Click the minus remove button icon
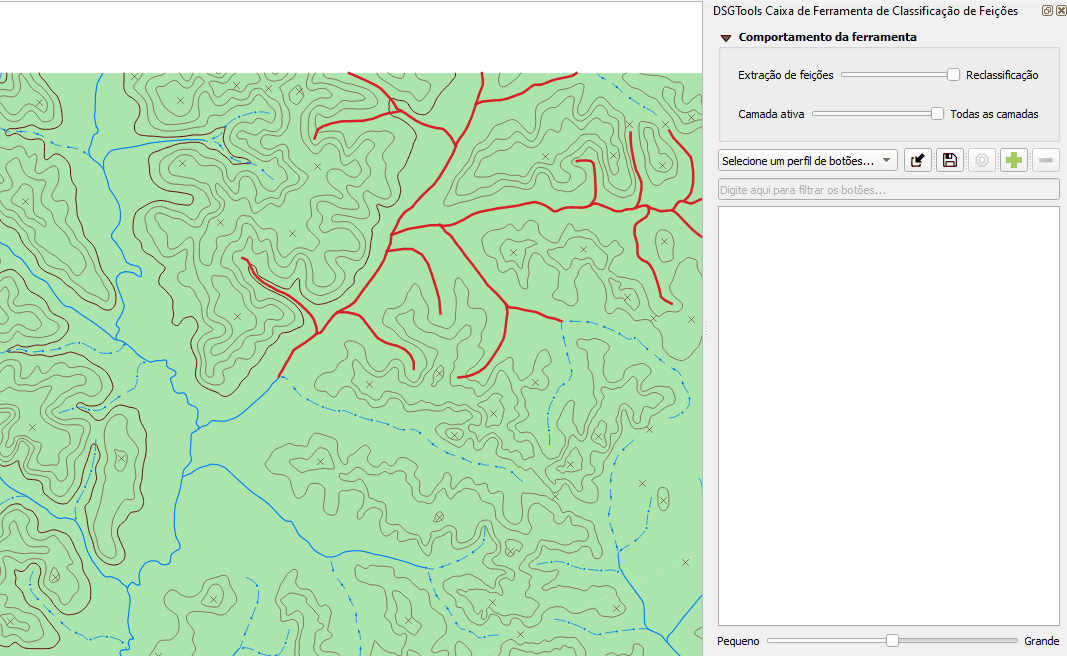 click(1046, 161)
